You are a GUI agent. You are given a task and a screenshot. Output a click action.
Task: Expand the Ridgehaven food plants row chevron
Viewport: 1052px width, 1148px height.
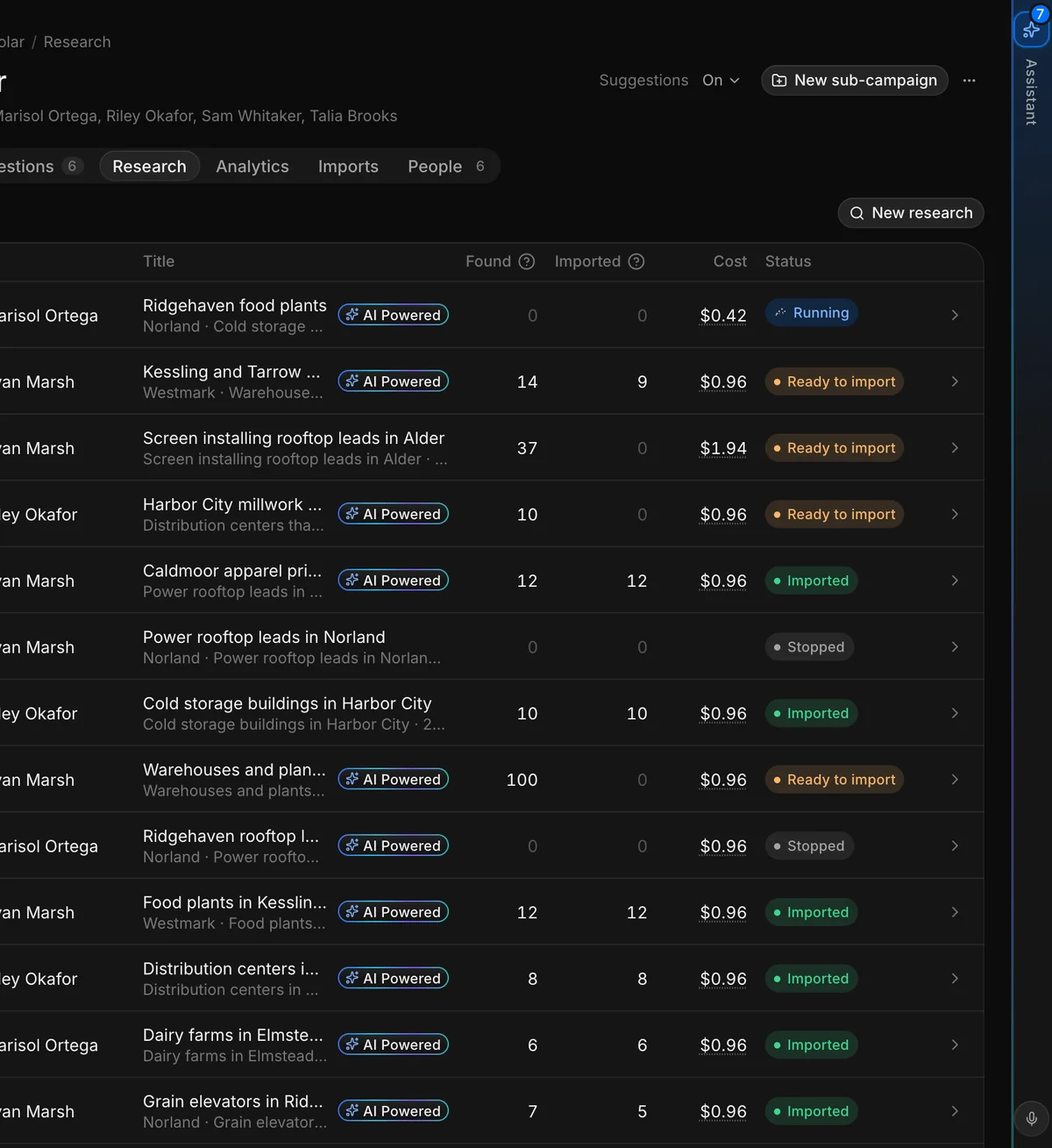pos(955,315)
